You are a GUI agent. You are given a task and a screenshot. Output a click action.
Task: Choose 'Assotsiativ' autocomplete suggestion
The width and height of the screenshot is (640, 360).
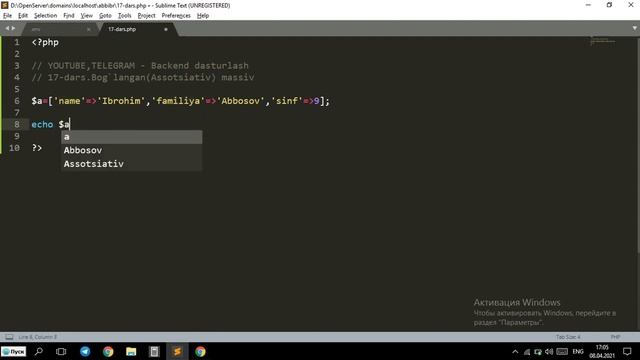coord(131,164)
